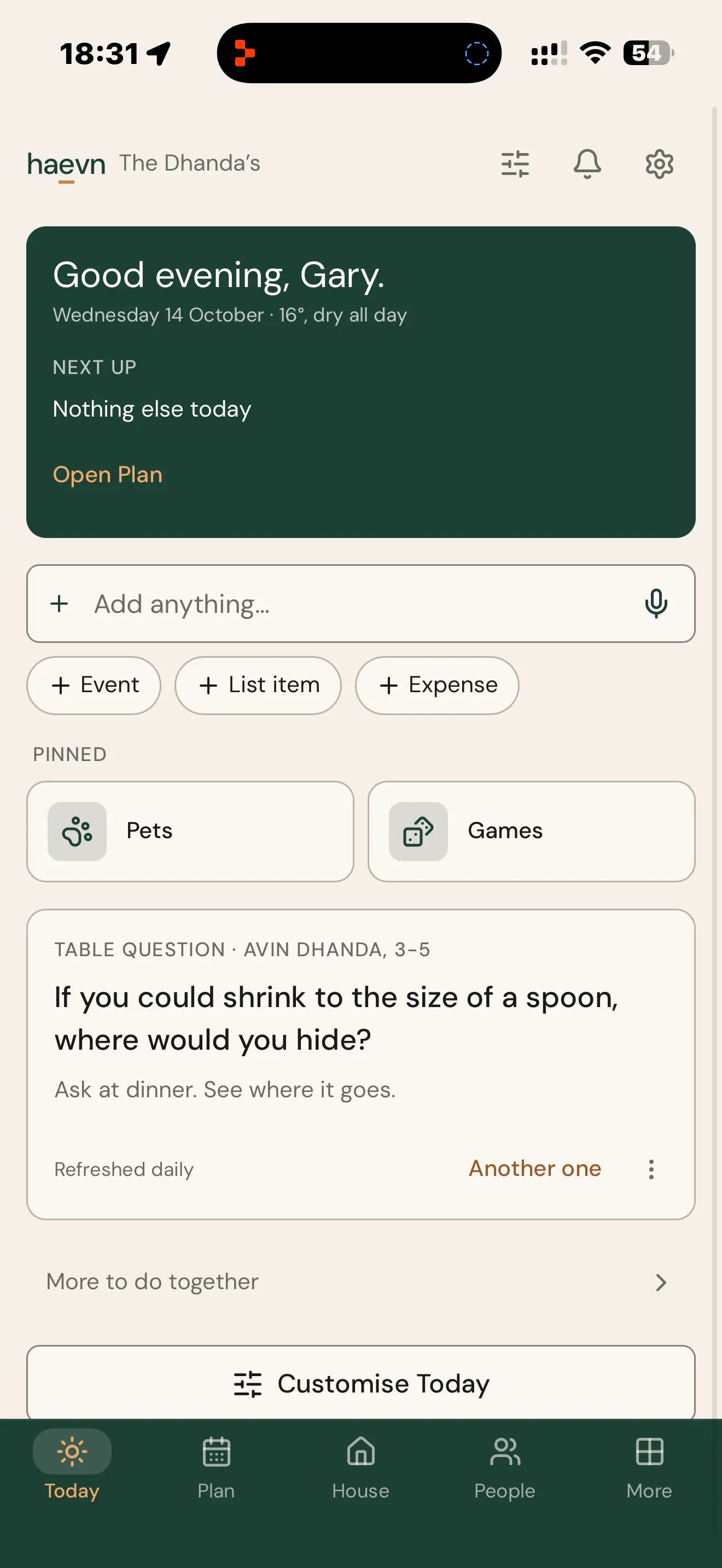Open the filter sliders icon in header
The image size is (722, 1568).
pos(515,163)
